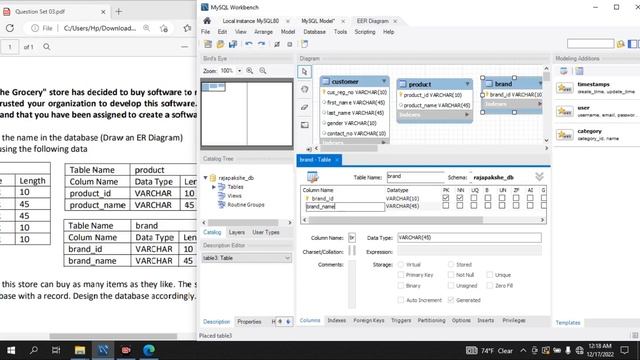Redo the action in Workbench toolbar
The image size is (640, 360).
(x=261, y=44)
